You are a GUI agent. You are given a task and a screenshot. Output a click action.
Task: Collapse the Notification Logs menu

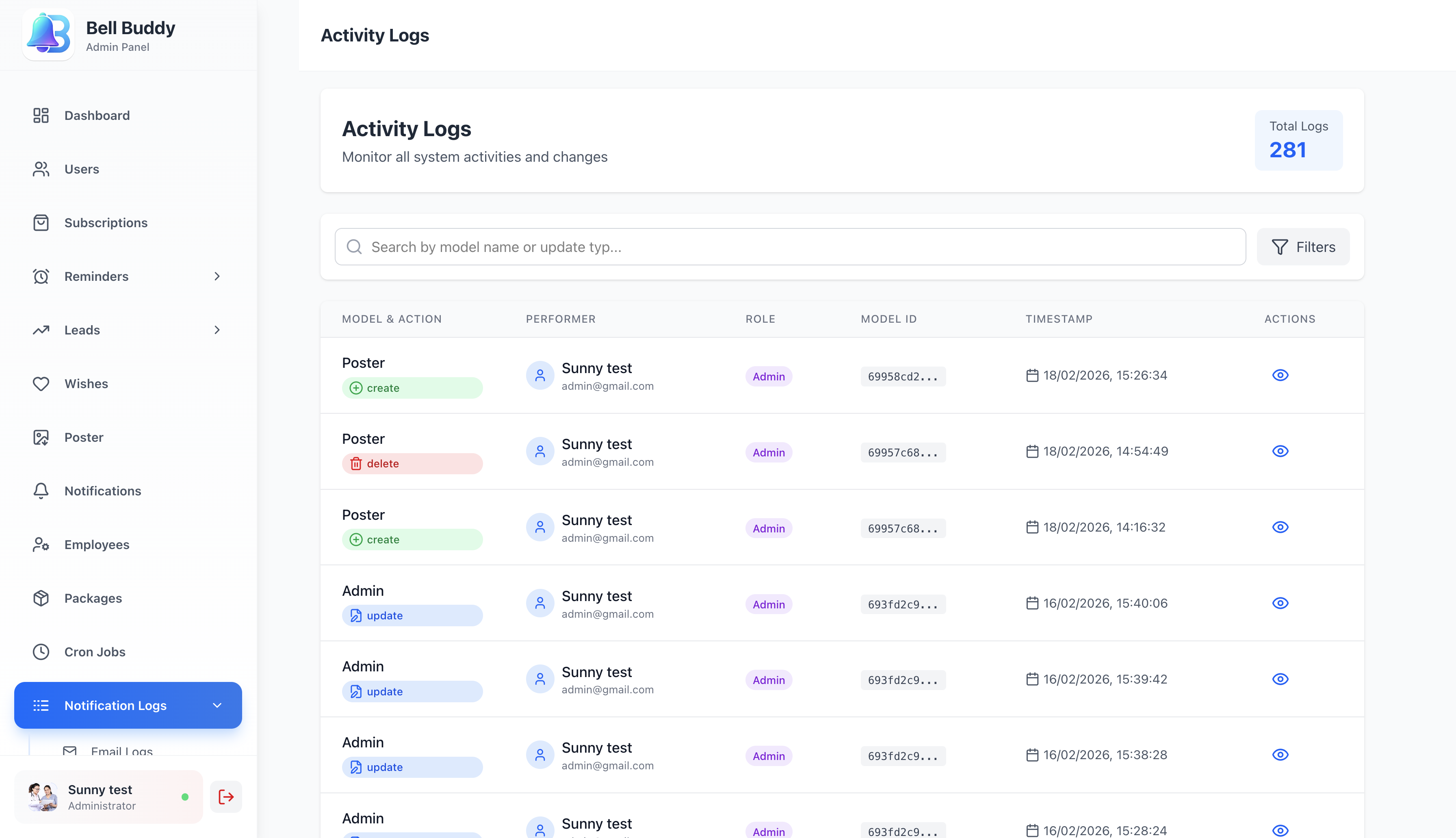pyautogui.click(x=217, y=705)
